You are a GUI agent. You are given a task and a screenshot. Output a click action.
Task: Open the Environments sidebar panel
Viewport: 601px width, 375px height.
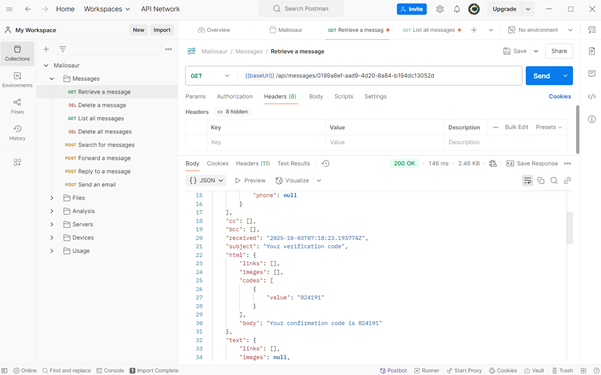click(x=17, y=80)
